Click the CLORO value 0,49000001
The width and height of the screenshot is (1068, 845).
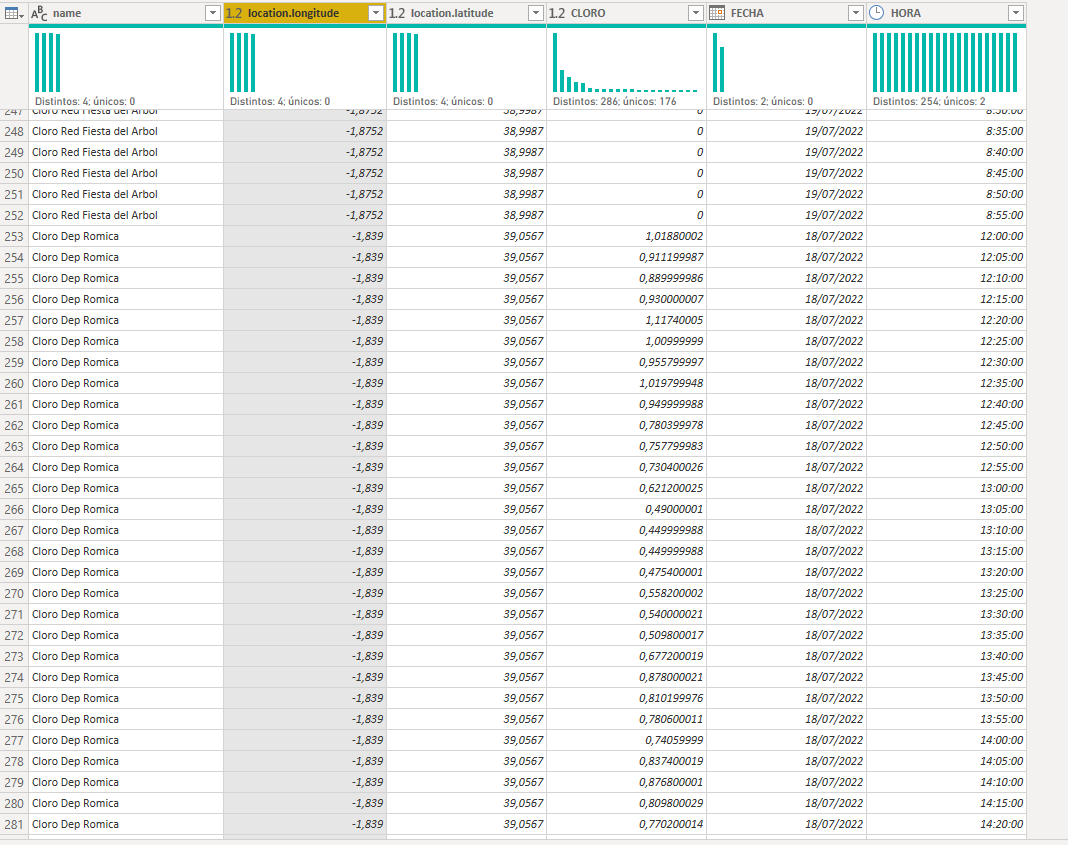(627, 509)
